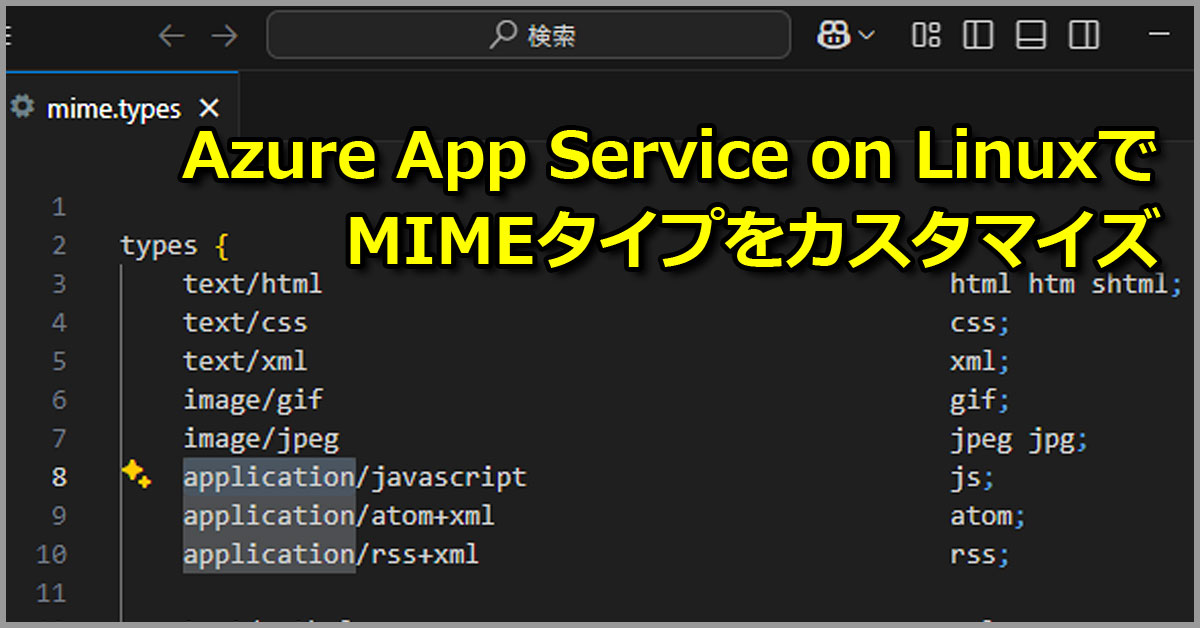This screenshot has width=1200, height=628.
Task: Open Copilot chat icon in title bar
Action: point(832,36)
